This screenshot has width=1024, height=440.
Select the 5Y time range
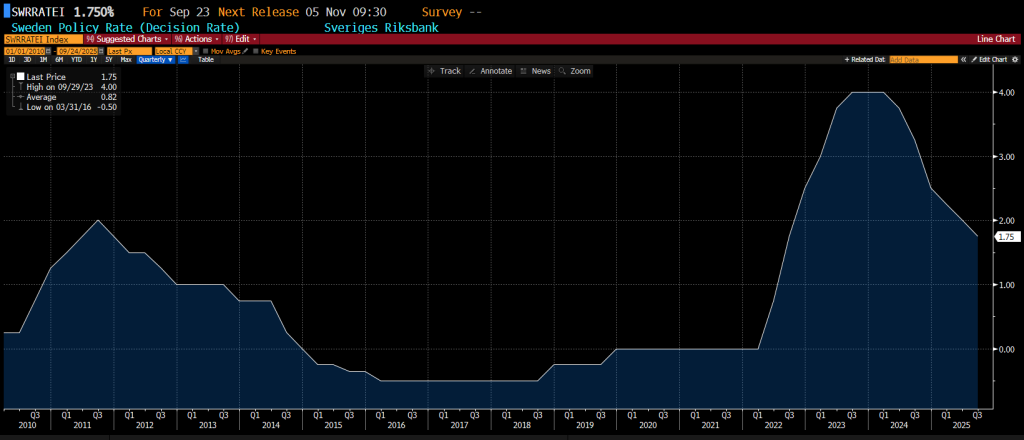(x=109, y=60)
